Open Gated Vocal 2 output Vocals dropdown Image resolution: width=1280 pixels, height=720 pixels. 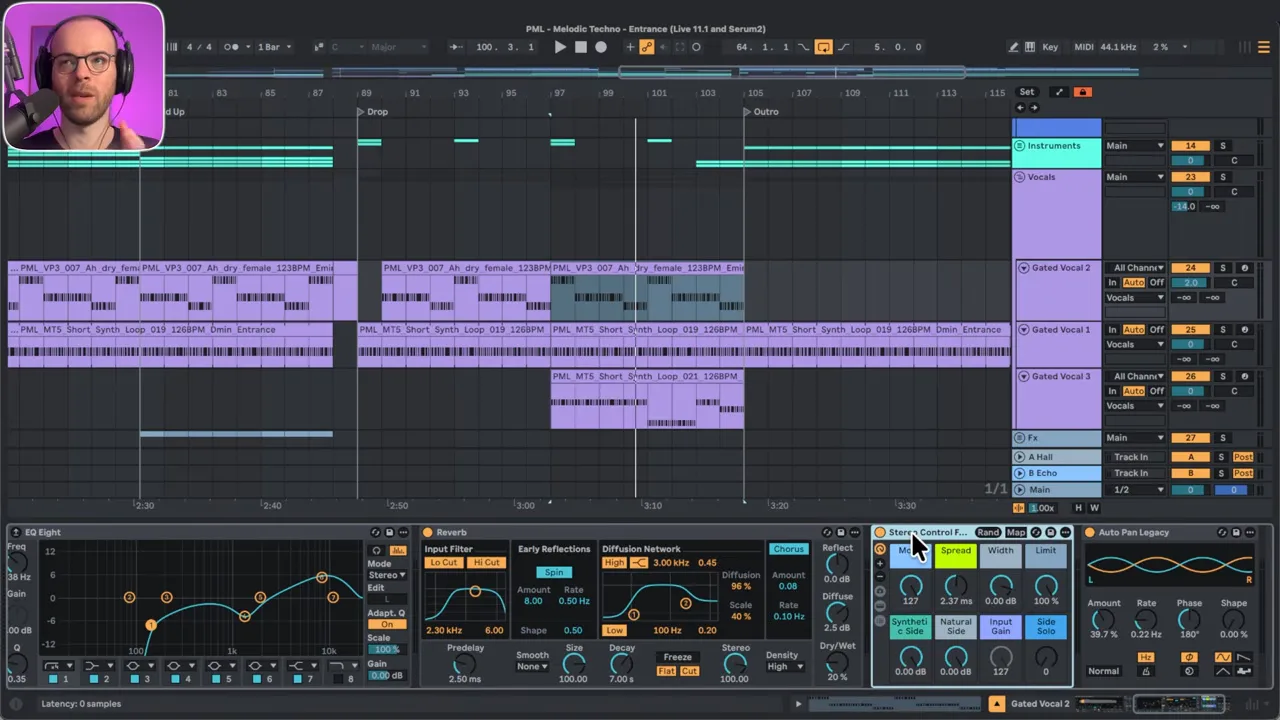(1134, 298)
